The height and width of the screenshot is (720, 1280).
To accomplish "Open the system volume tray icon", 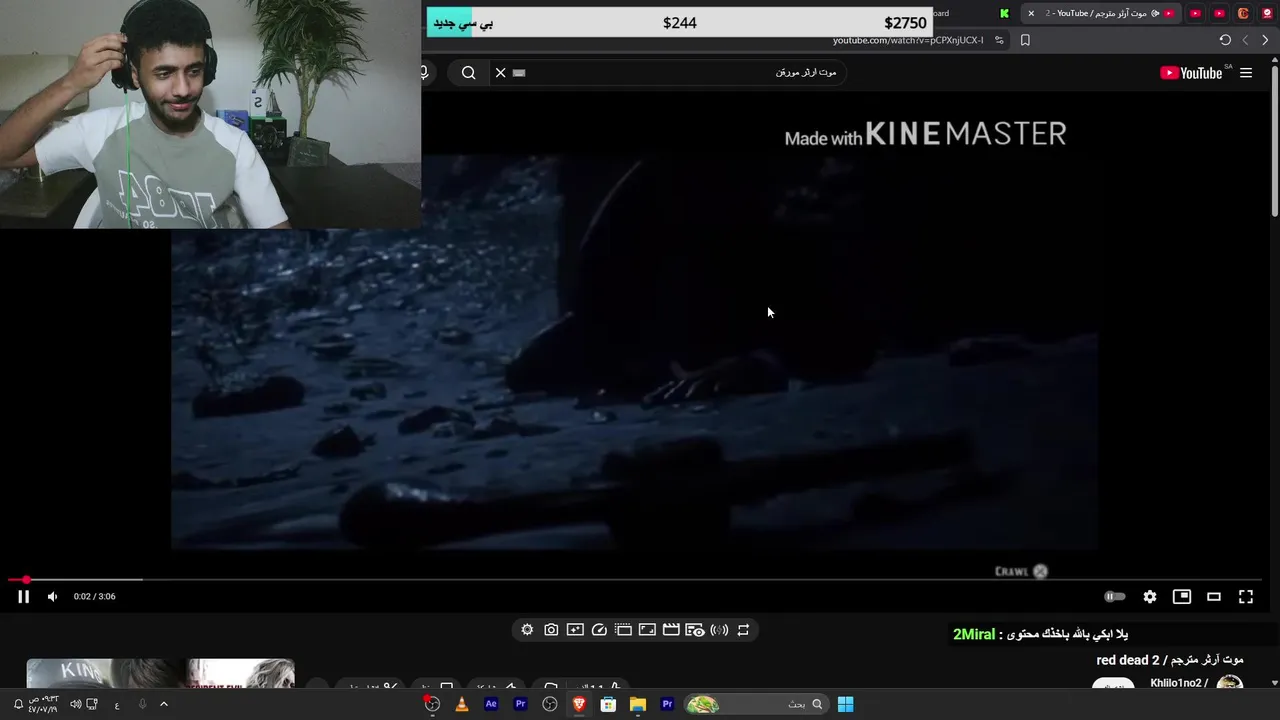I will pos(76,704).
